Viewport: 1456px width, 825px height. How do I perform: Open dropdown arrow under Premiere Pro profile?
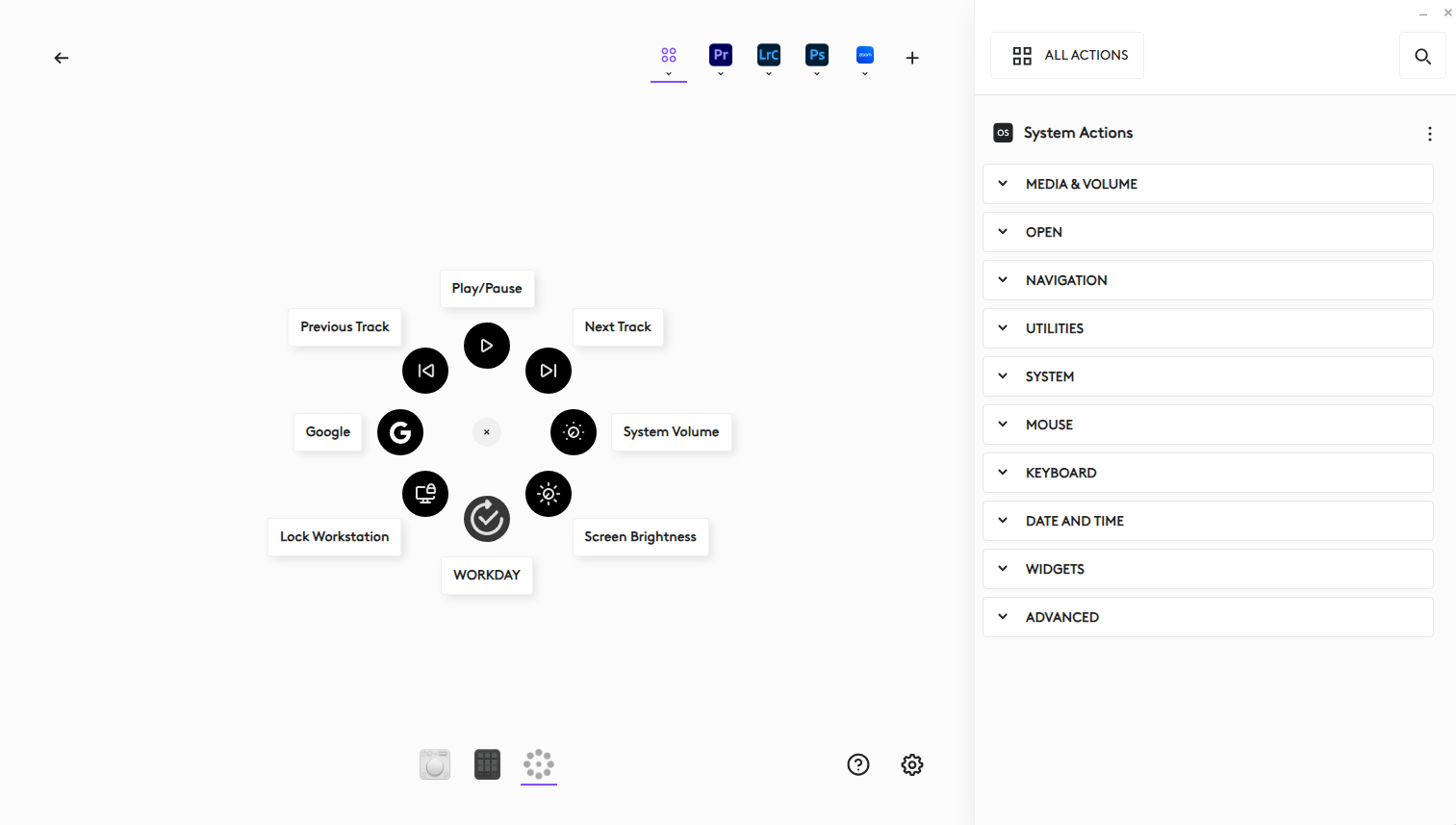[x=721, y=74]
